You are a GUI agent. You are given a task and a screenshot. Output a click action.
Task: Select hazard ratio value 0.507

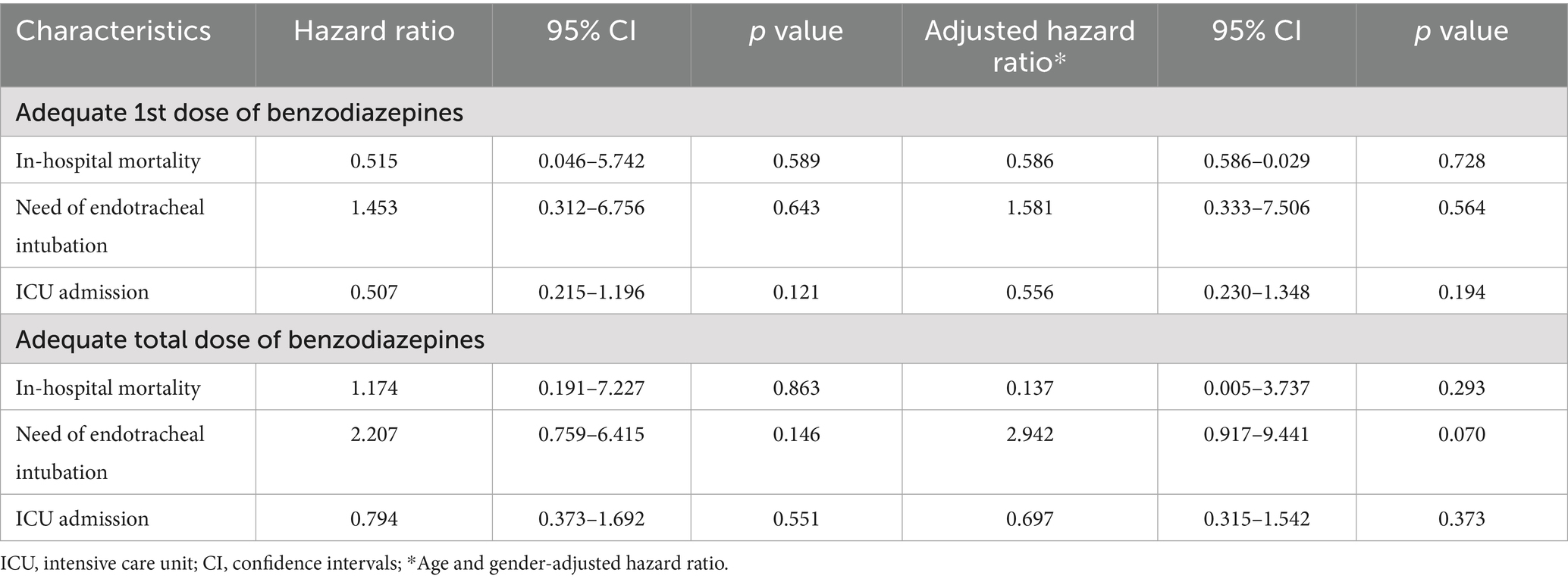click(x=374, y=292)
